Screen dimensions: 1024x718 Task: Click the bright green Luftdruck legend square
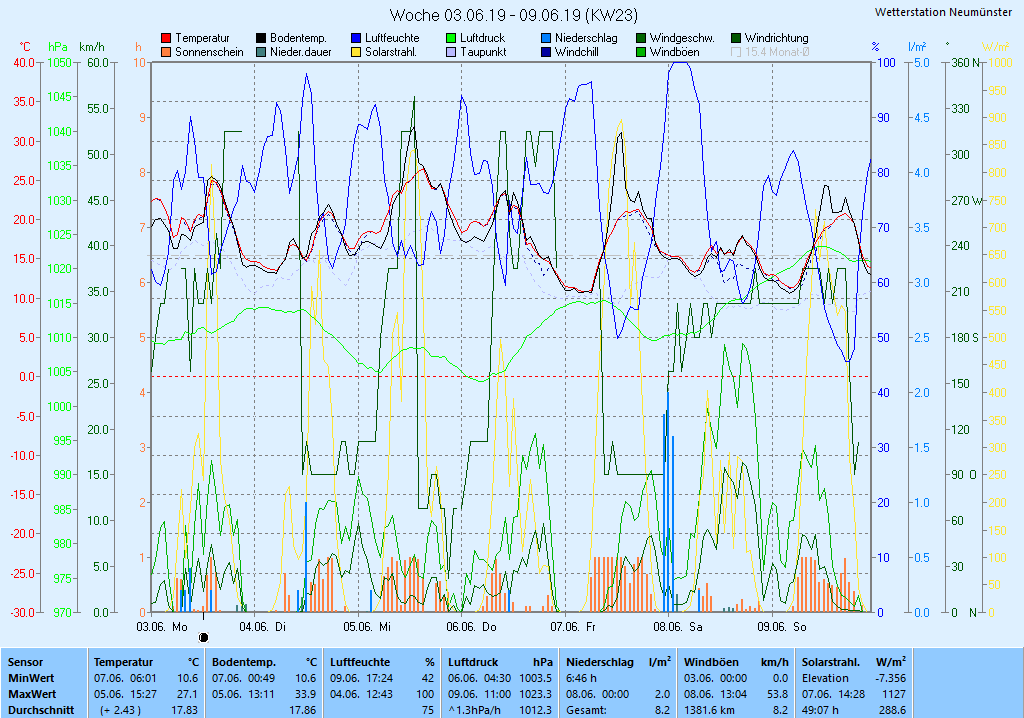click(x=452, y=38)
